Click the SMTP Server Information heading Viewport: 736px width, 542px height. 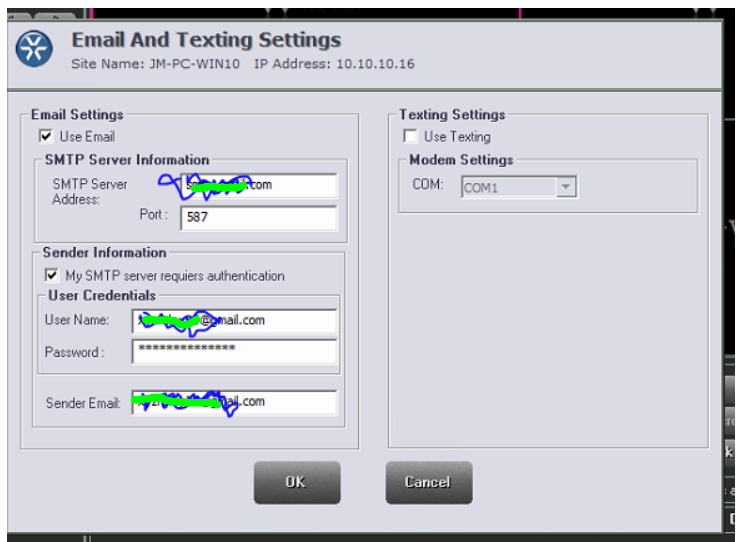pyautogui.click(x=127, y=160)
